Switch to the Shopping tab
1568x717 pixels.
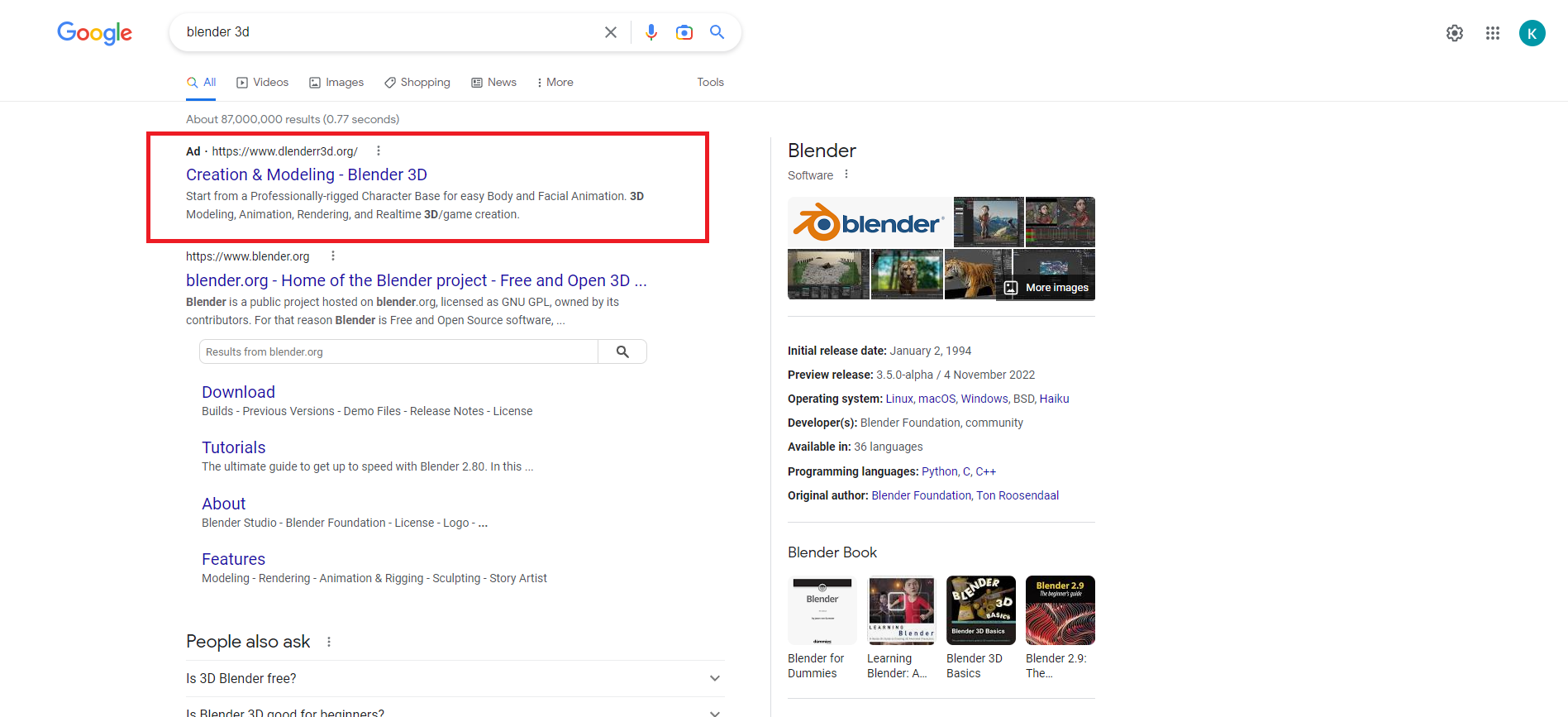point(417,83)
